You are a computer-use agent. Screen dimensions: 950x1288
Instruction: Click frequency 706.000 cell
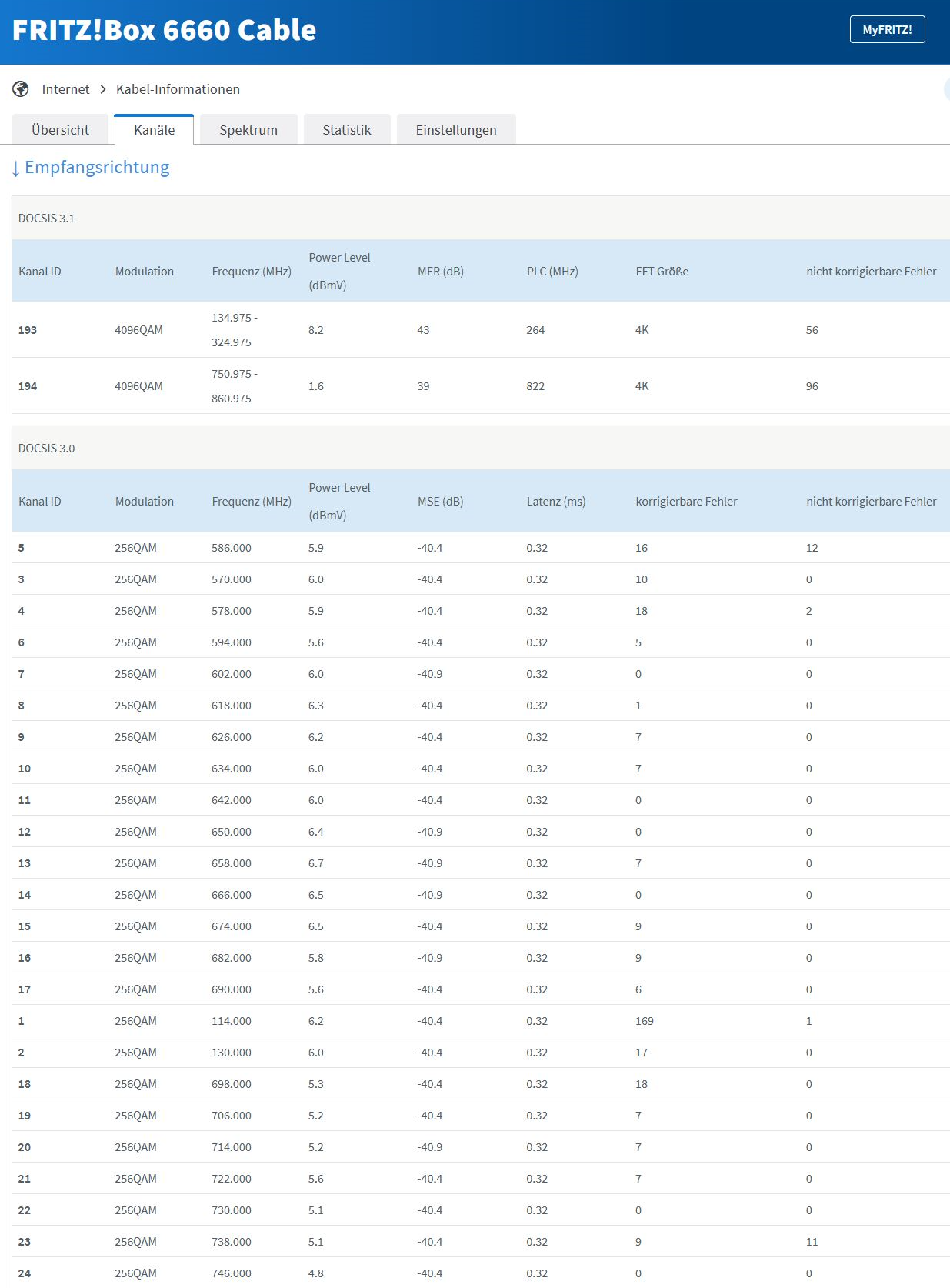[232, 1116]
